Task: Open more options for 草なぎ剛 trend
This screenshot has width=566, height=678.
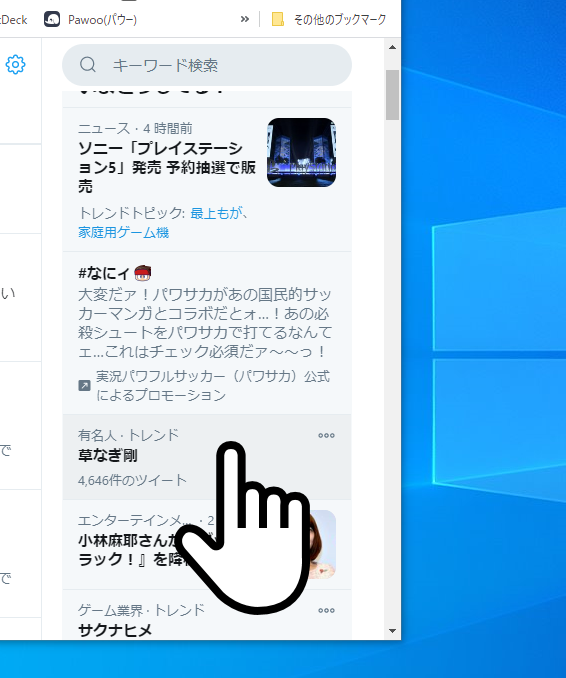Action: pyautogui.click(x=326, y=435)
